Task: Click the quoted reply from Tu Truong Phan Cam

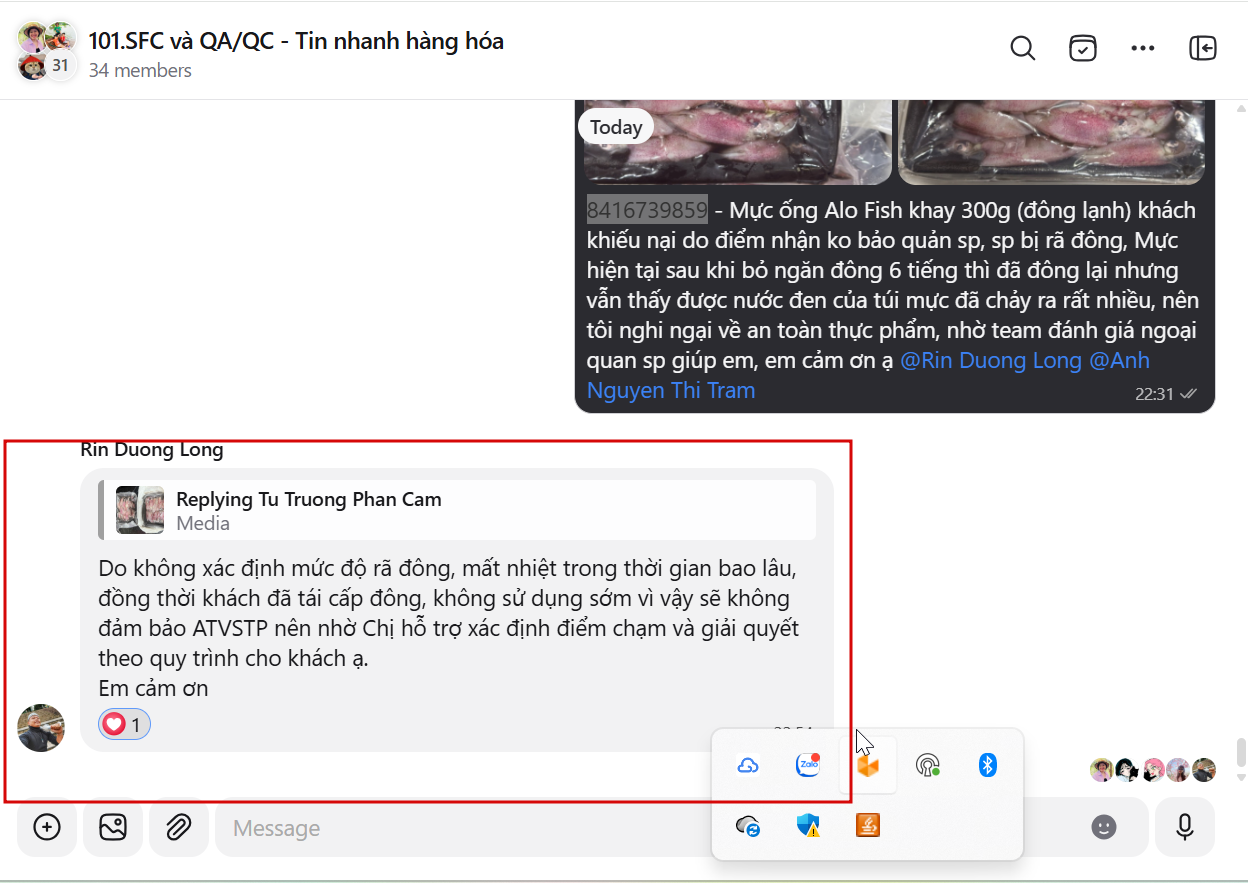Action: point(458,510)
